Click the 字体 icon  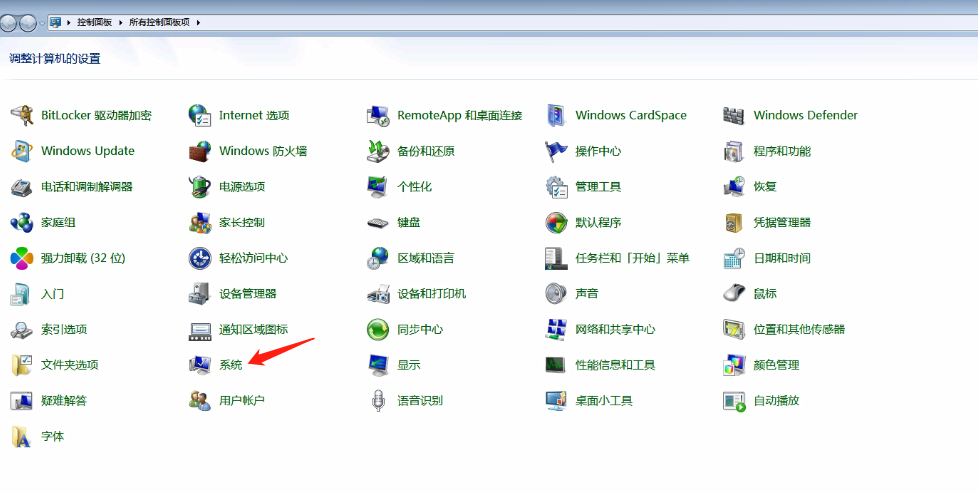(x=22, y=437)
